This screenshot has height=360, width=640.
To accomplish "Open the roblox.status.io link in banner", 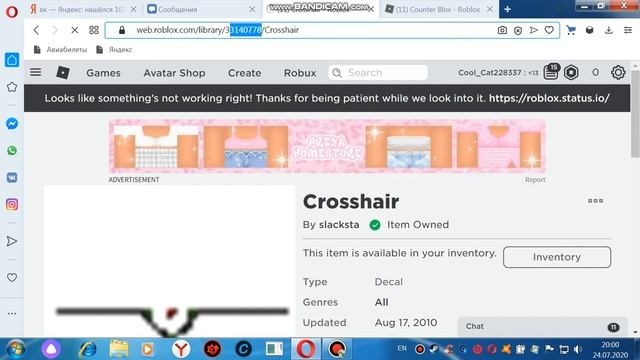I will (549, 98).
